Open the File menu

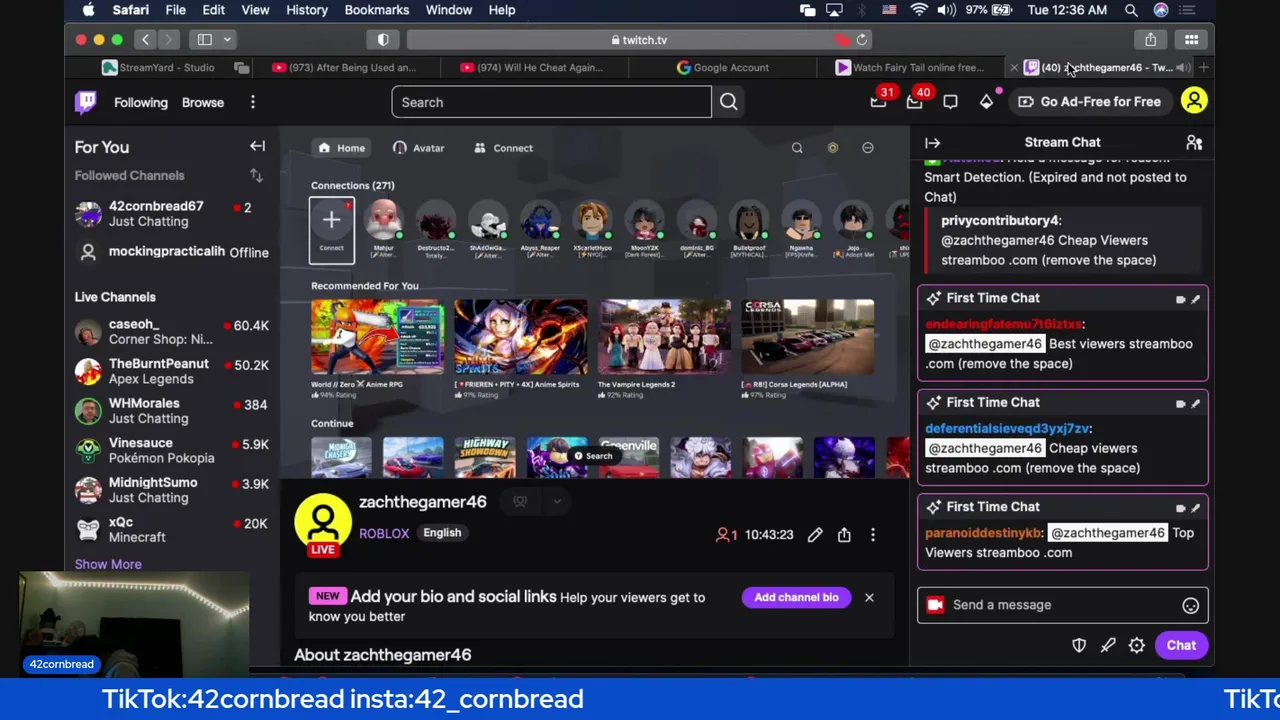pyautogui.click(x=175, y=10)
